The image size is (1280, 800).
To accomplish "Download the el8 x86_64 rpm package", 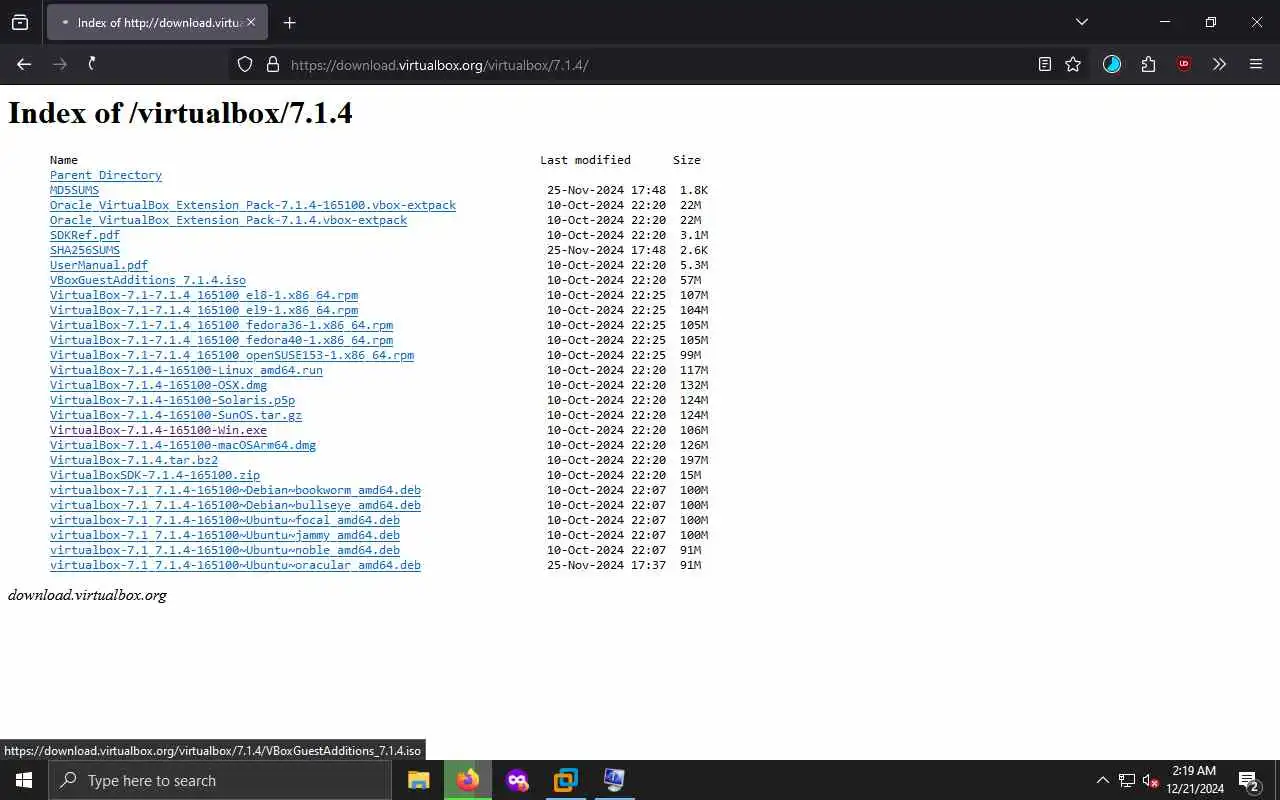I will 204,295.
